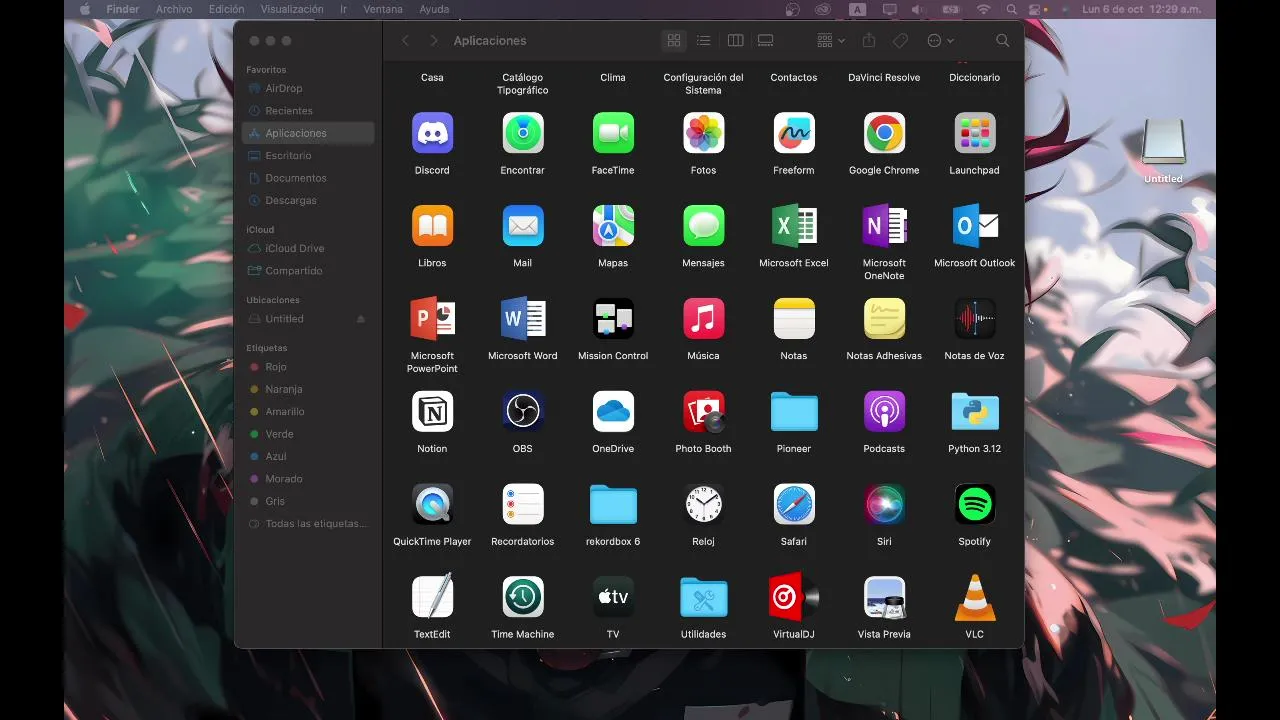Select the Siri app icon

884,505
